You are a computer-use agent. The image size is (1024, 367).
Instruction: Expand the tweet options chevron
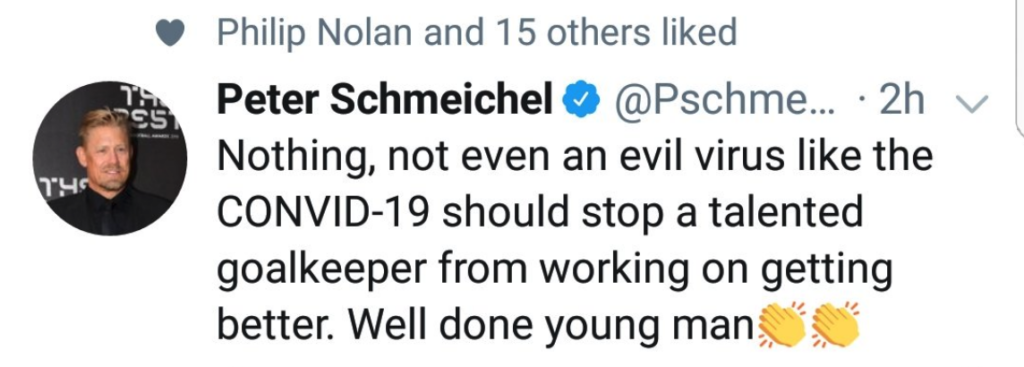pyautogui.click(x=973, y=103)
